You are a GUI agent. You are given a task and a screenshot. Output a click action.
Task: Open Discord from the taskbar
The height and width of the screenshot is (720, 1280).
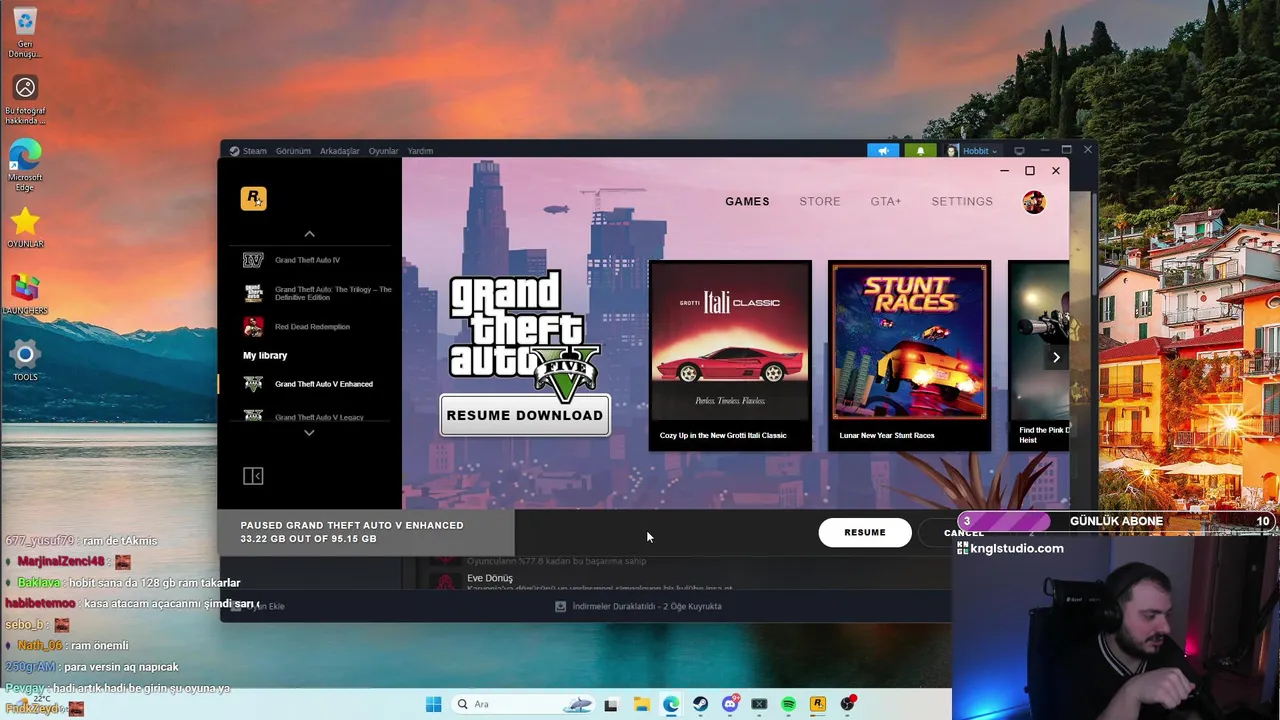click(730, 704)
